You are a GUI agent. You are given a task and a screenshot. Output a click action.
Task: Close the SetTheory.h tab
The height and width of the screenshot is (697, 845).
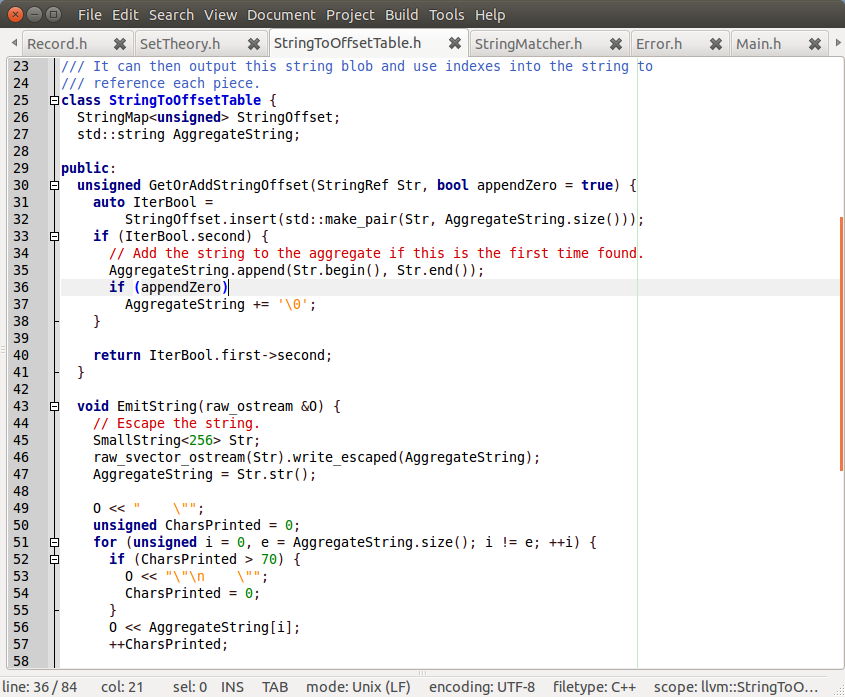click(254, 44)
